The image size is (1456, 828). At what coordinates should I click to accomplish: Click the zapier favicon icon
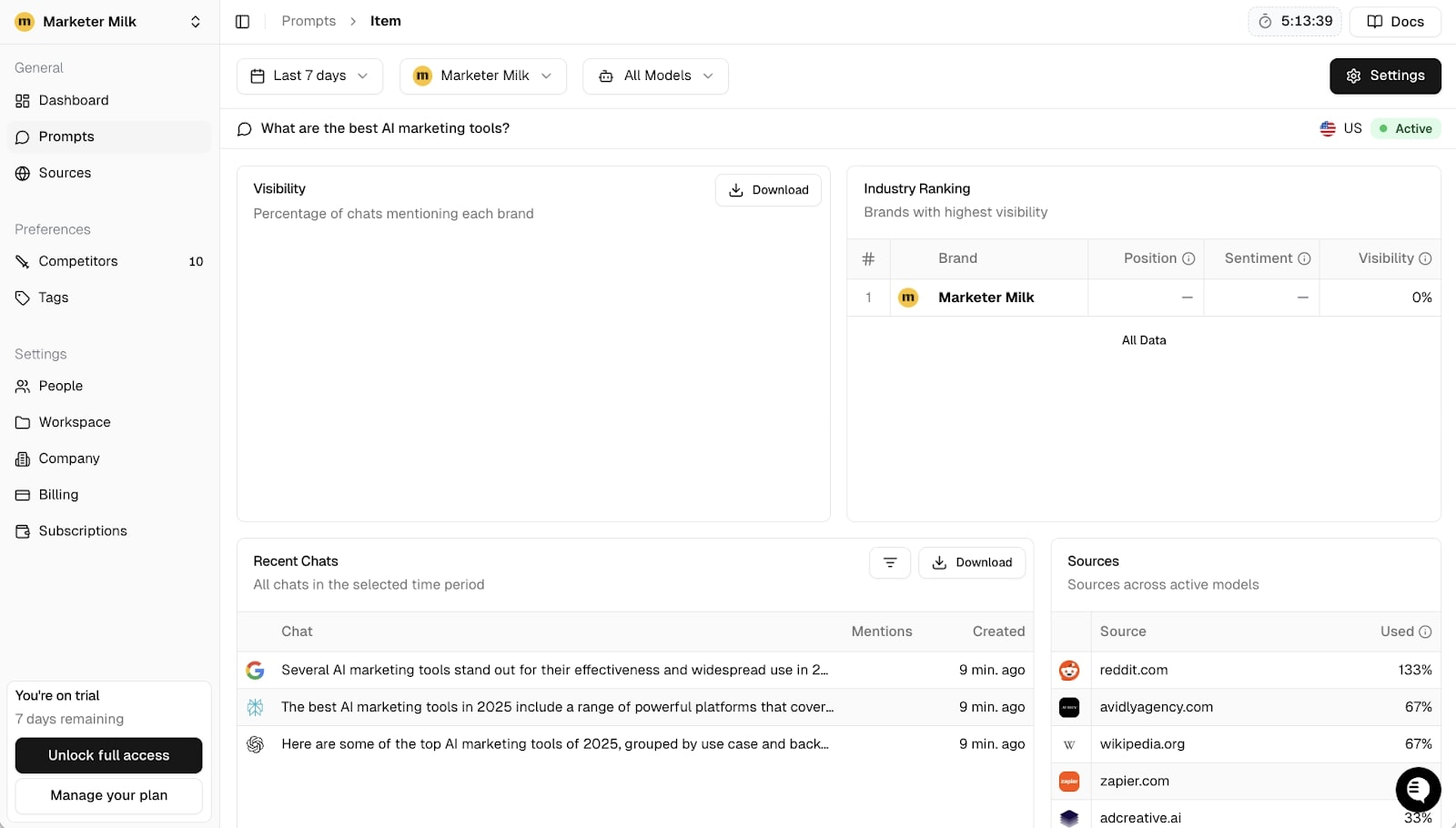pos(1069,782)
